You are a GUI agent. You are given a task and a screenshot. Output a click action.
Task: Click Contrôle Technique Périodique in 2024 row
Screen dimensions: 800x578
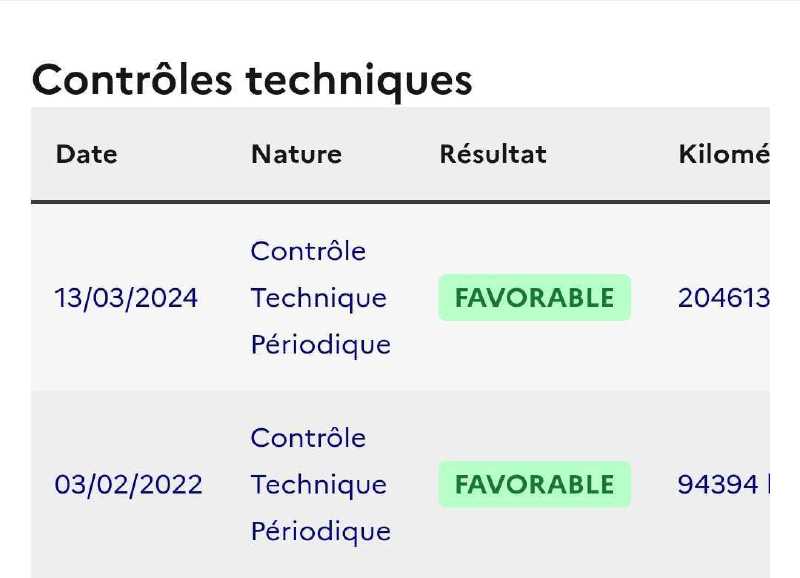click(x=321, y=298)
